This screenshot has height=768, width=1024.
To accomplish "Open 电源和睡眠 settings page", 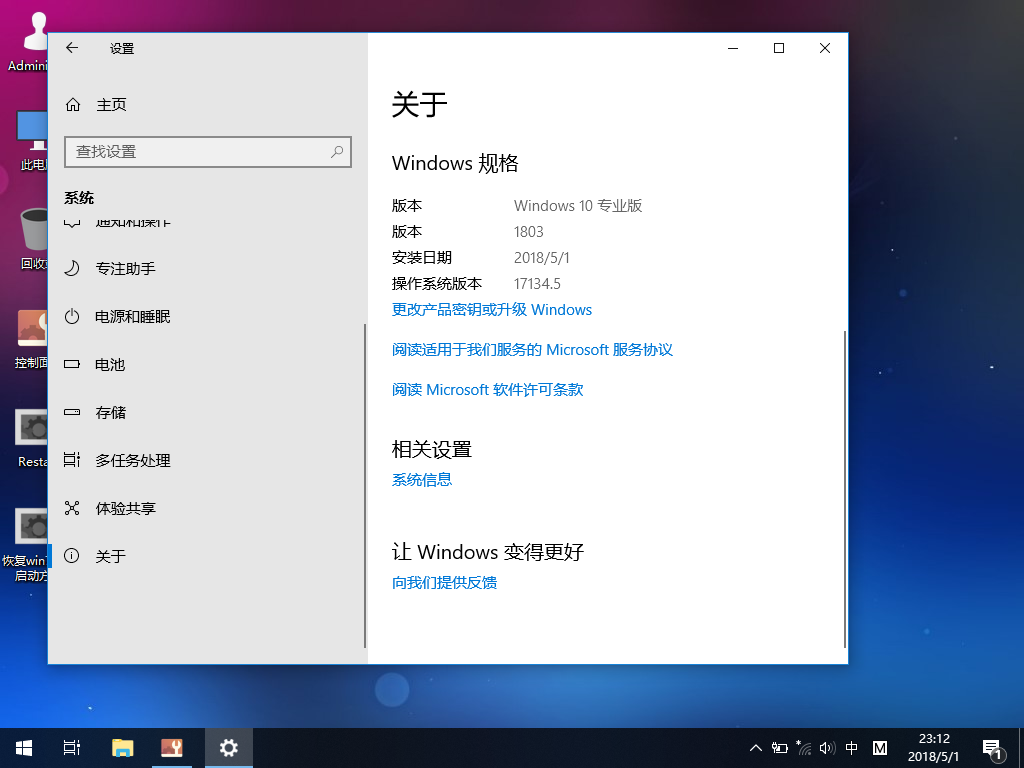I will pos(132,317).
